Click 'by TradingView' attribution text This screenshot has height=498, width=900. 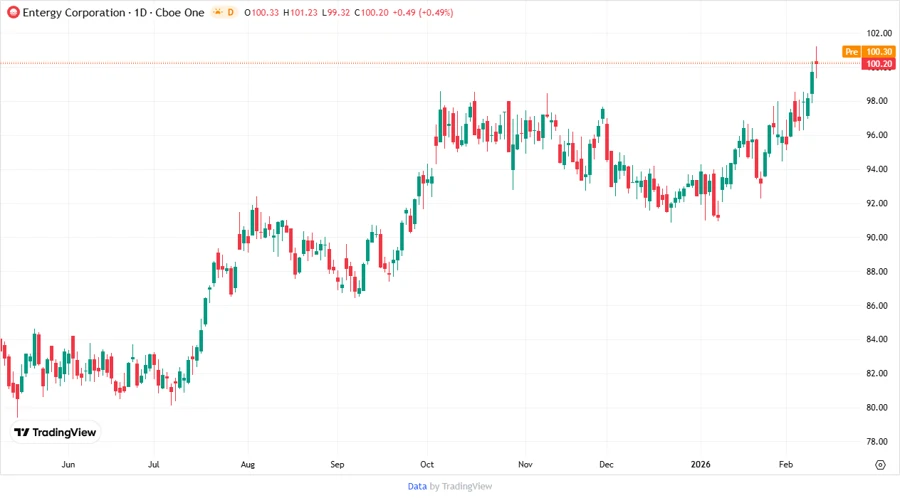(461, 487)
